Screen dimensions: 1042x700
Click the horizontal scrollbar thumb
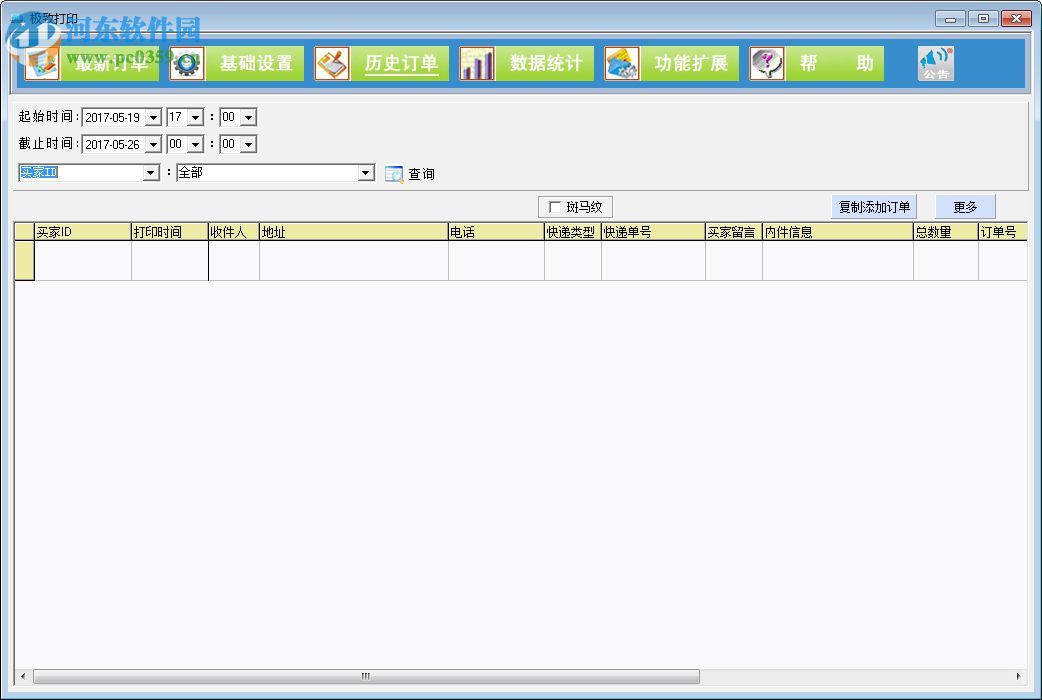366,676
